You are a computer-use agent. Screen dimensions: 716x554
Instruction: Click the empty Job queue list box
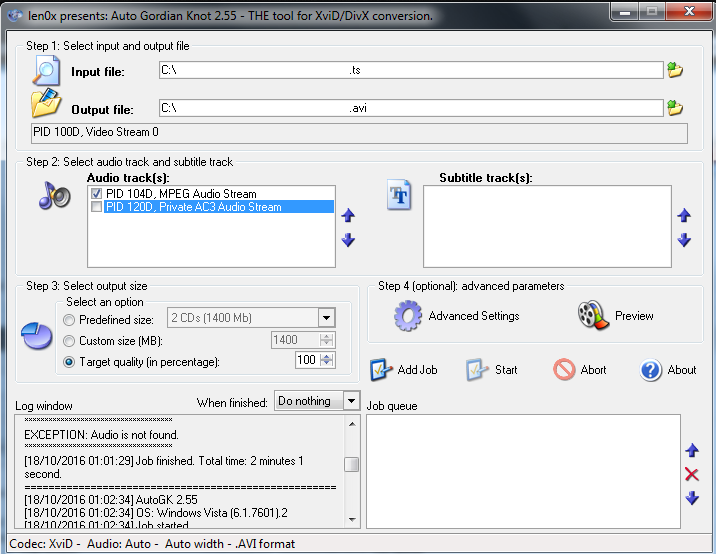[x=523, y=471]
